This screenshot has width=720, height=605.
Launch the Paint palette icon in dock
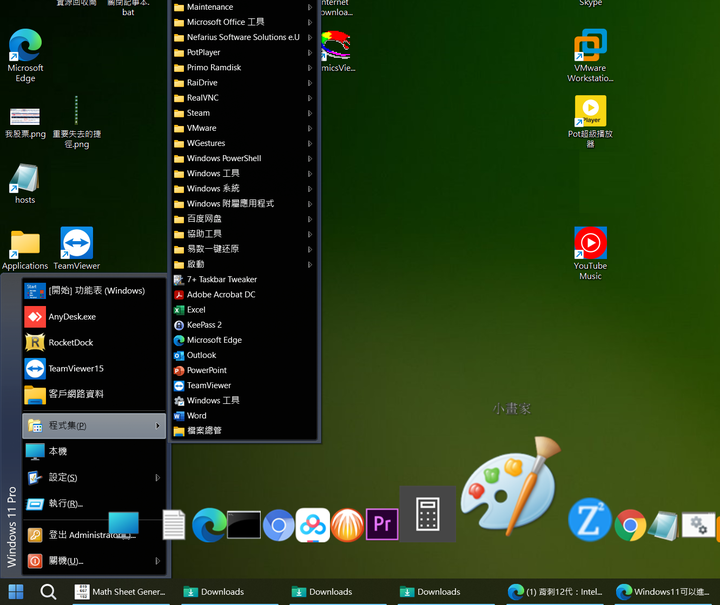pos(511,487)
